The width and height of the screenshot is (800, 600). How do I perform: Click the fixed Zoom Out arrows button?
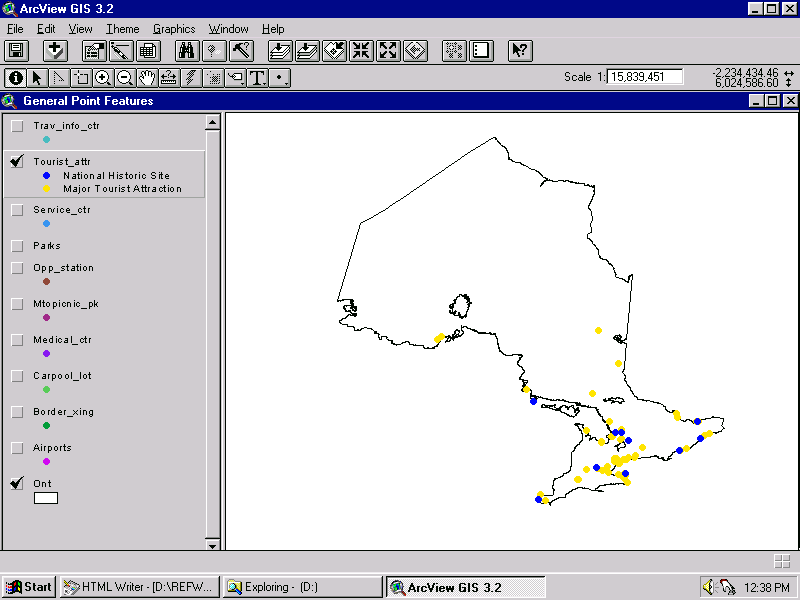click(388, 51)
